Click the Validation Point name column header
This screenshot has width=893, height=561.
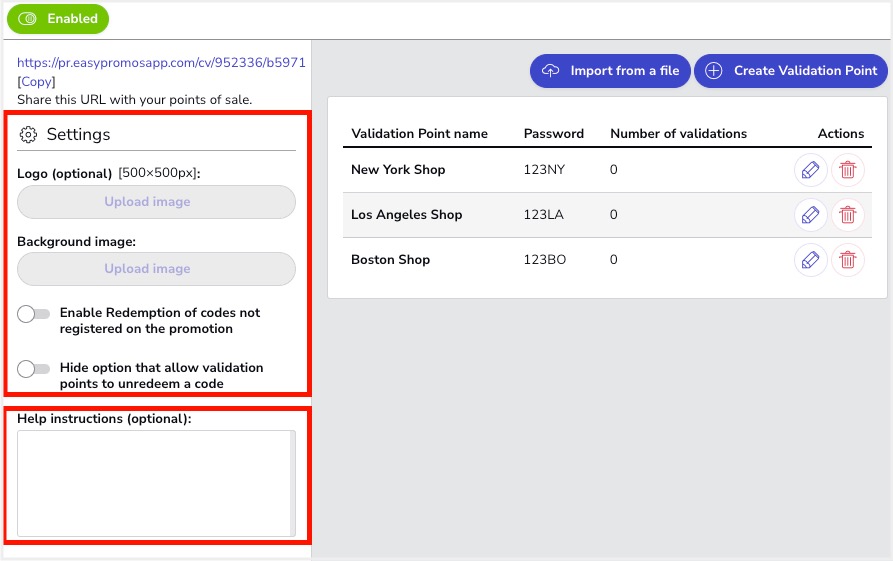click(x=419, y=133)
